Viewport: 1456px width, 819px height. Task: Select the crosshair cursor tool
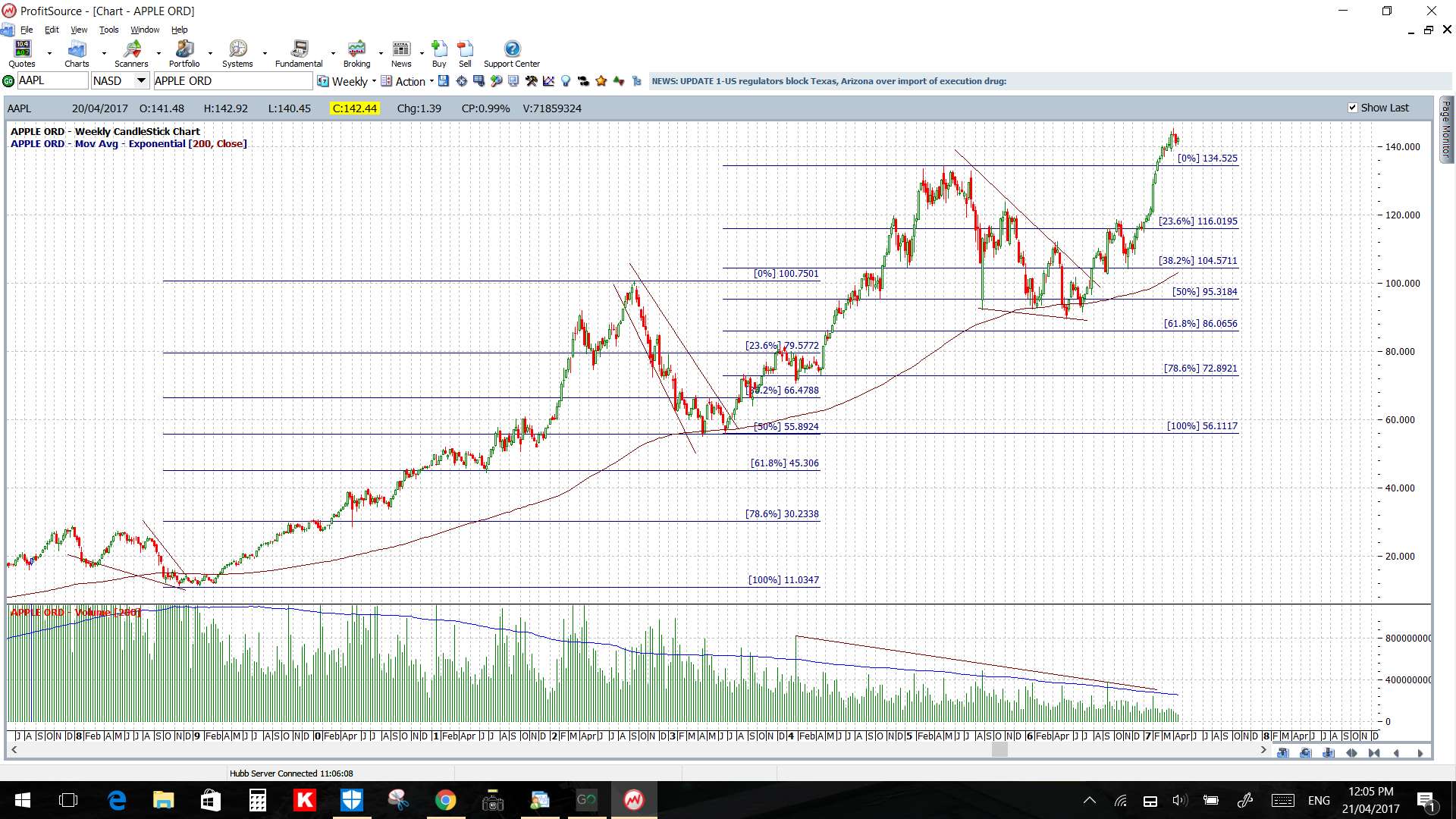[x=461, y=81]
